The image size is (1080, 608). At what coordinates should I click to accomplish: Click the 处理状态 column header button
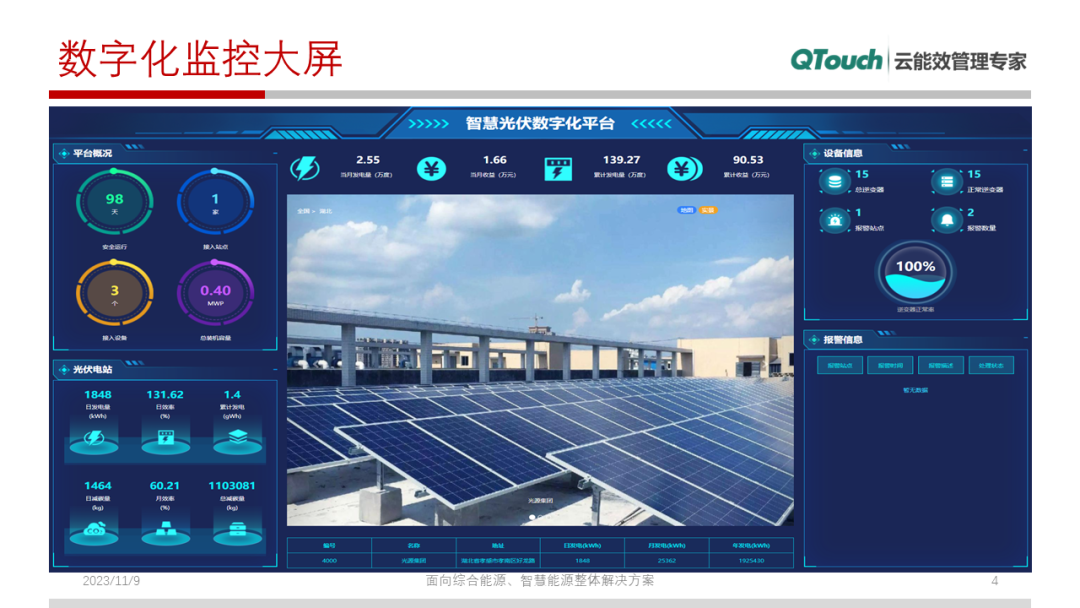click(990, 365)
